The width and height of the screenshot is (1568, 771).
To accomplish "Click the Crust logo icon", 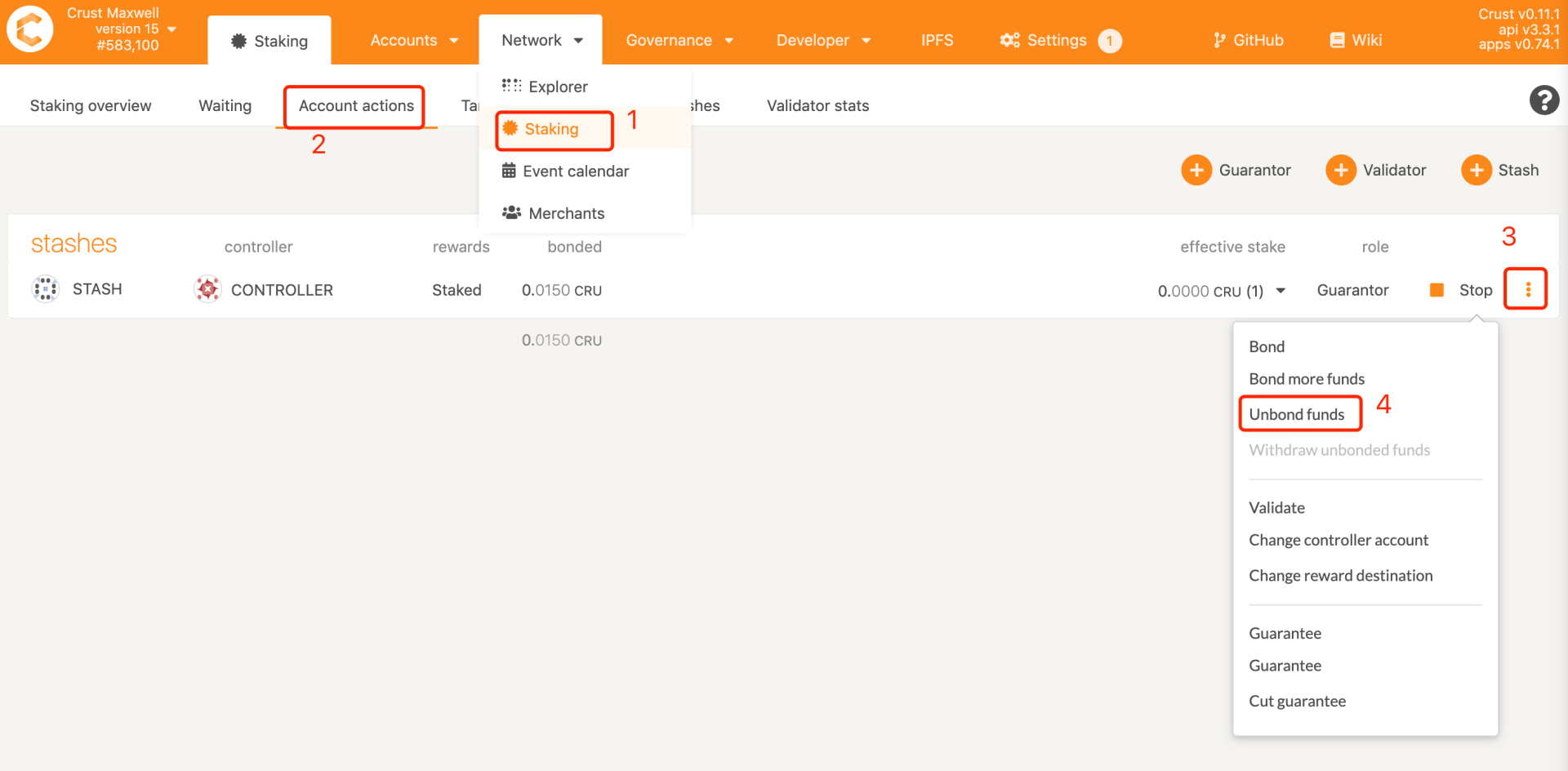I will 30,29.
